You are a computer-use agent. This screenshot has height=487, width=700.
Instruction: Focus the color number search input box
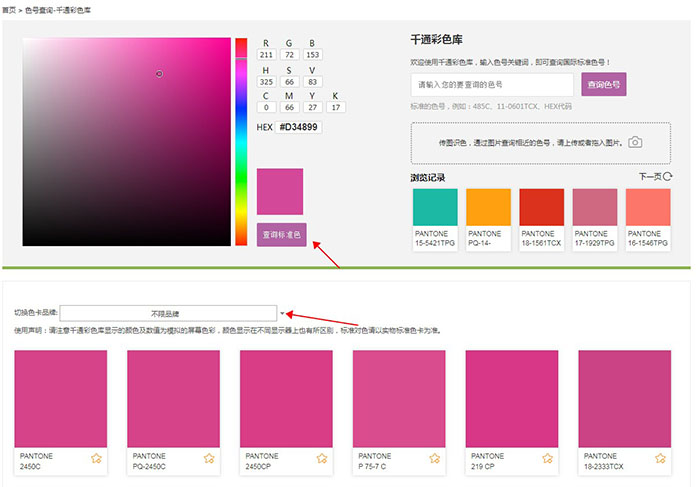coord(492,85)
